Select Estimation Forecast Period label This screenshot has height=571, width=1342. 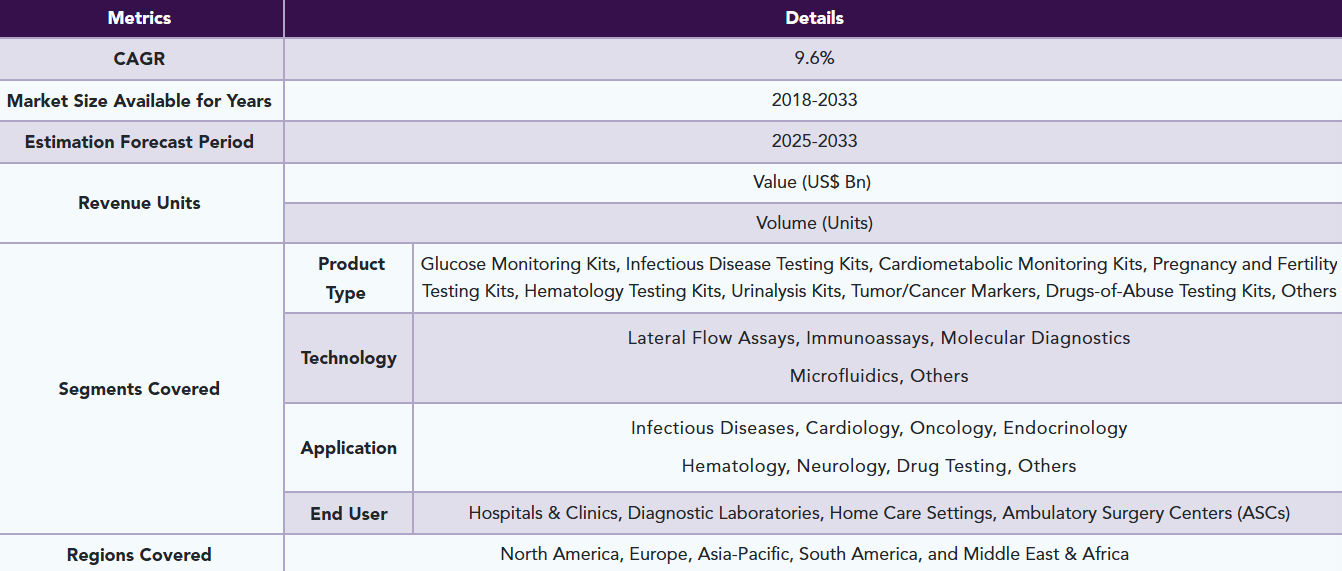point(140,142)
